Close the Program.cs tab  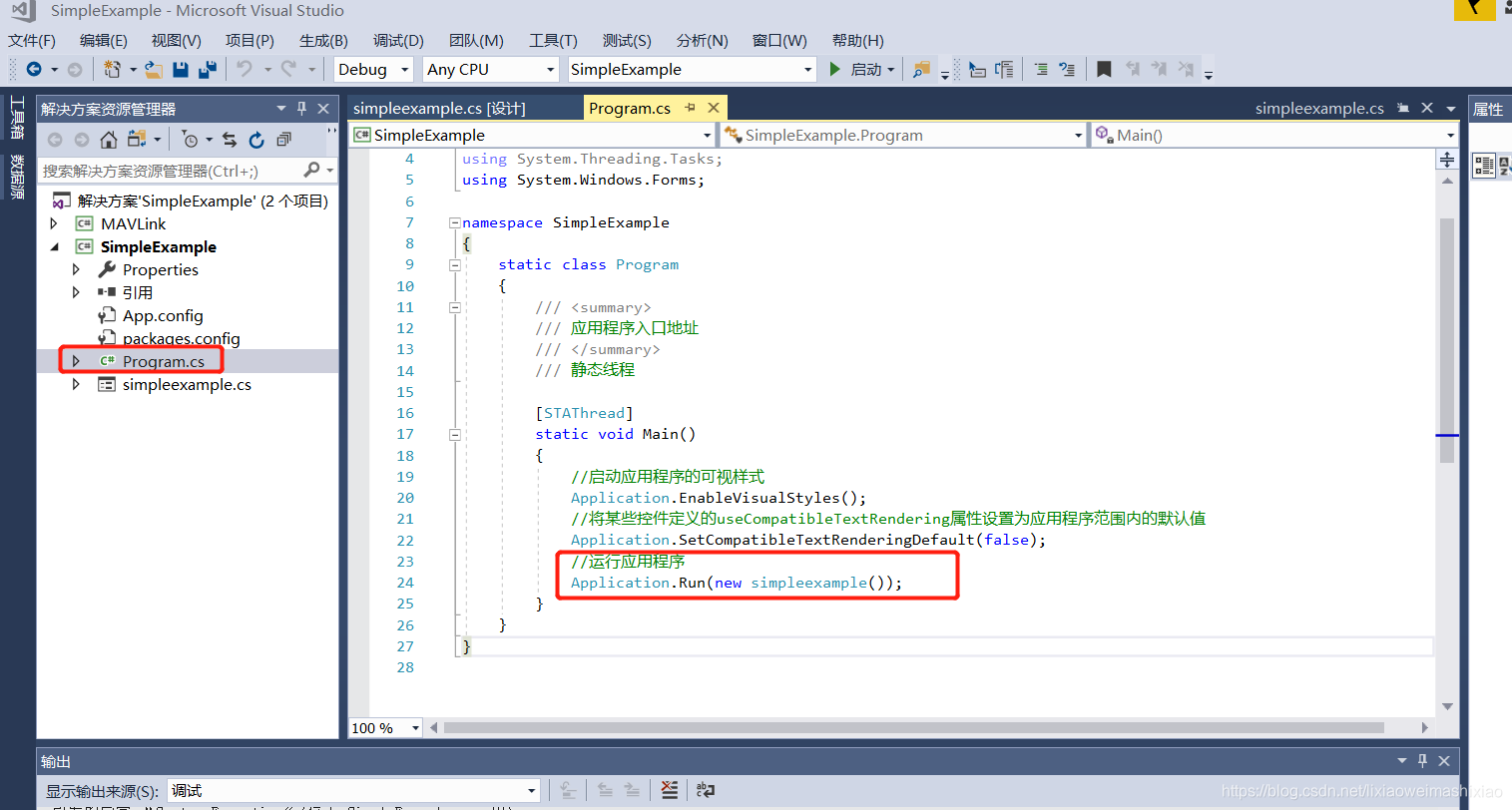click(x=714, y=108)
